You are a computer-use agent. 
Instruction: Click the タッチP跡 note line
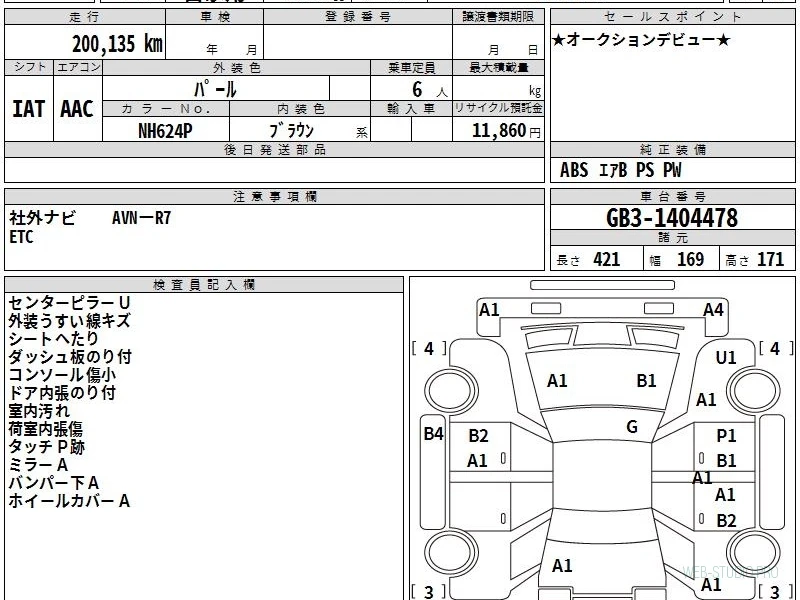[x=46, y=447]
